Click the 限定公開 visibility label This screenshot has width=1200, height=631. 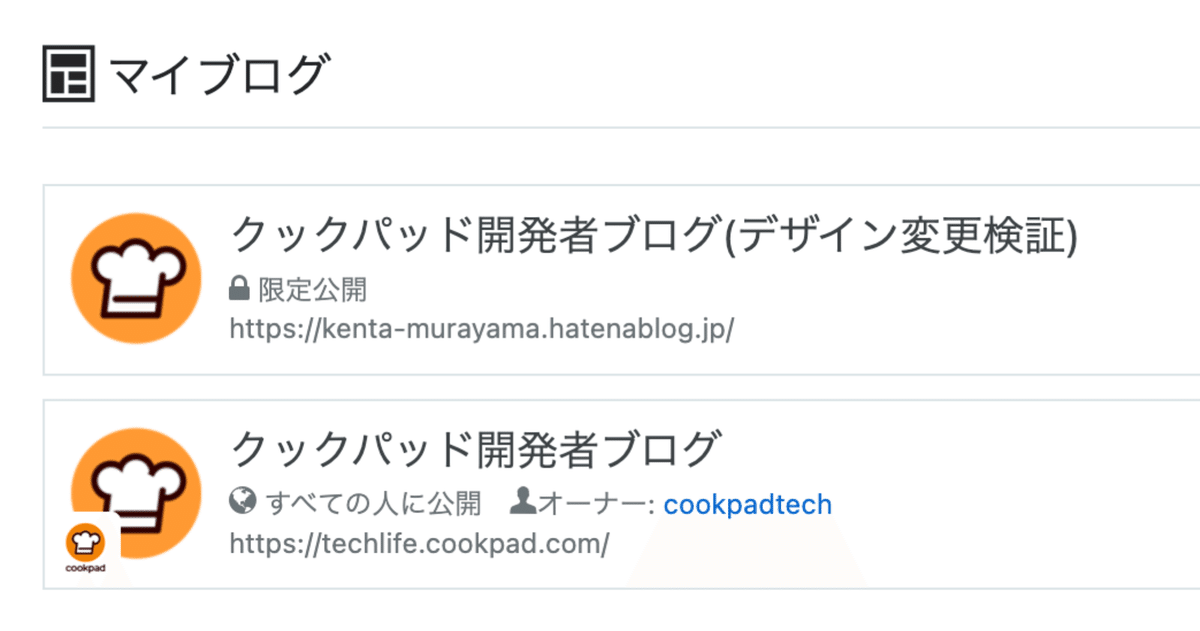pyautogui.click(x=313, y=291)
